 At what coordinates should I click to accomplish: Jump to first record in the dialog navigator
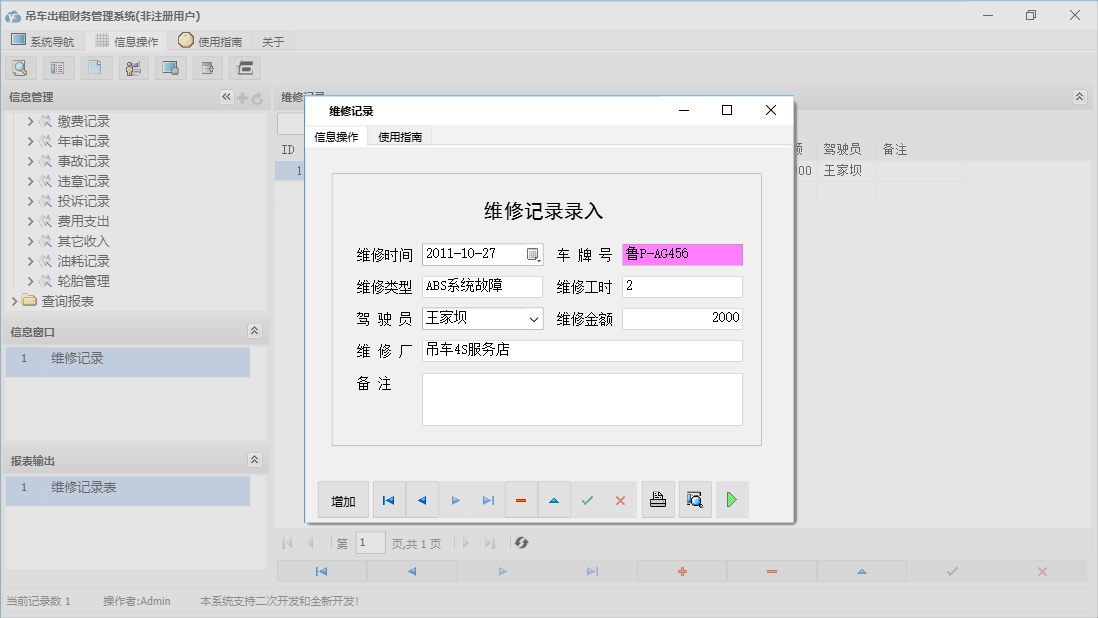pos(388,499)
